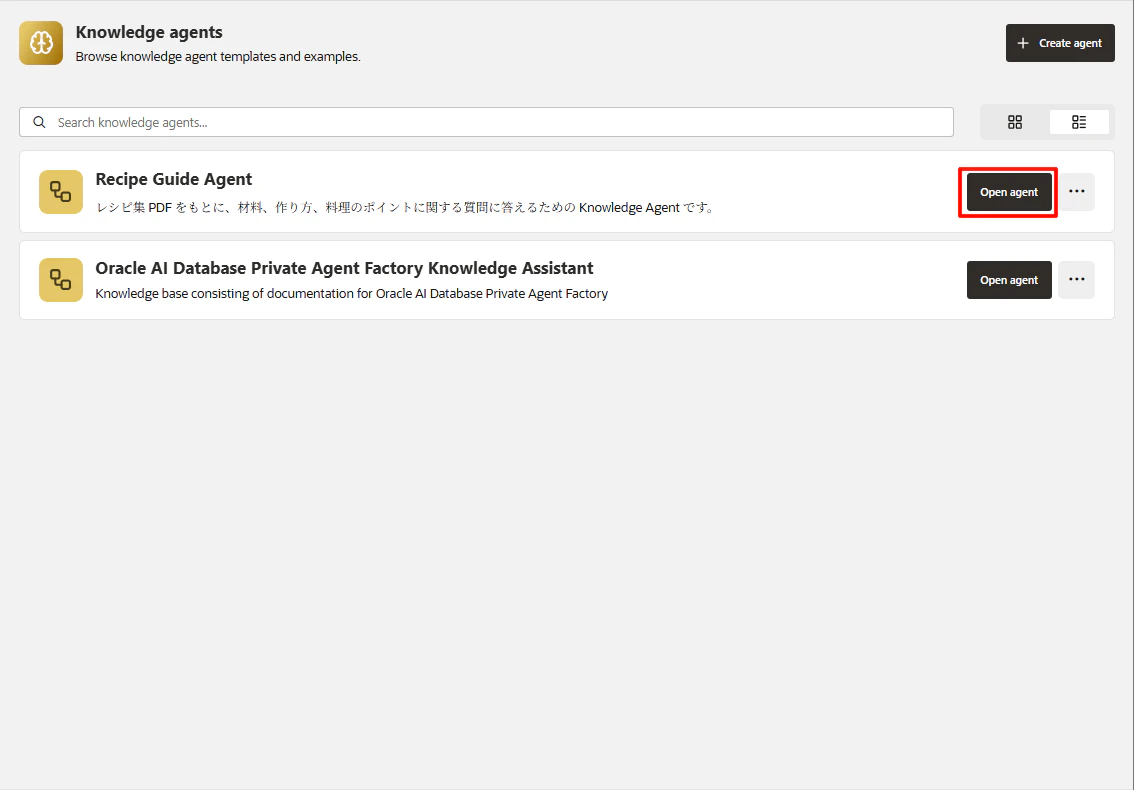The image size is (1134, 790).
Task: Open more options for Oracle Knowledge Assistant
Action: pyautogui.click(x=1076, y=280)
